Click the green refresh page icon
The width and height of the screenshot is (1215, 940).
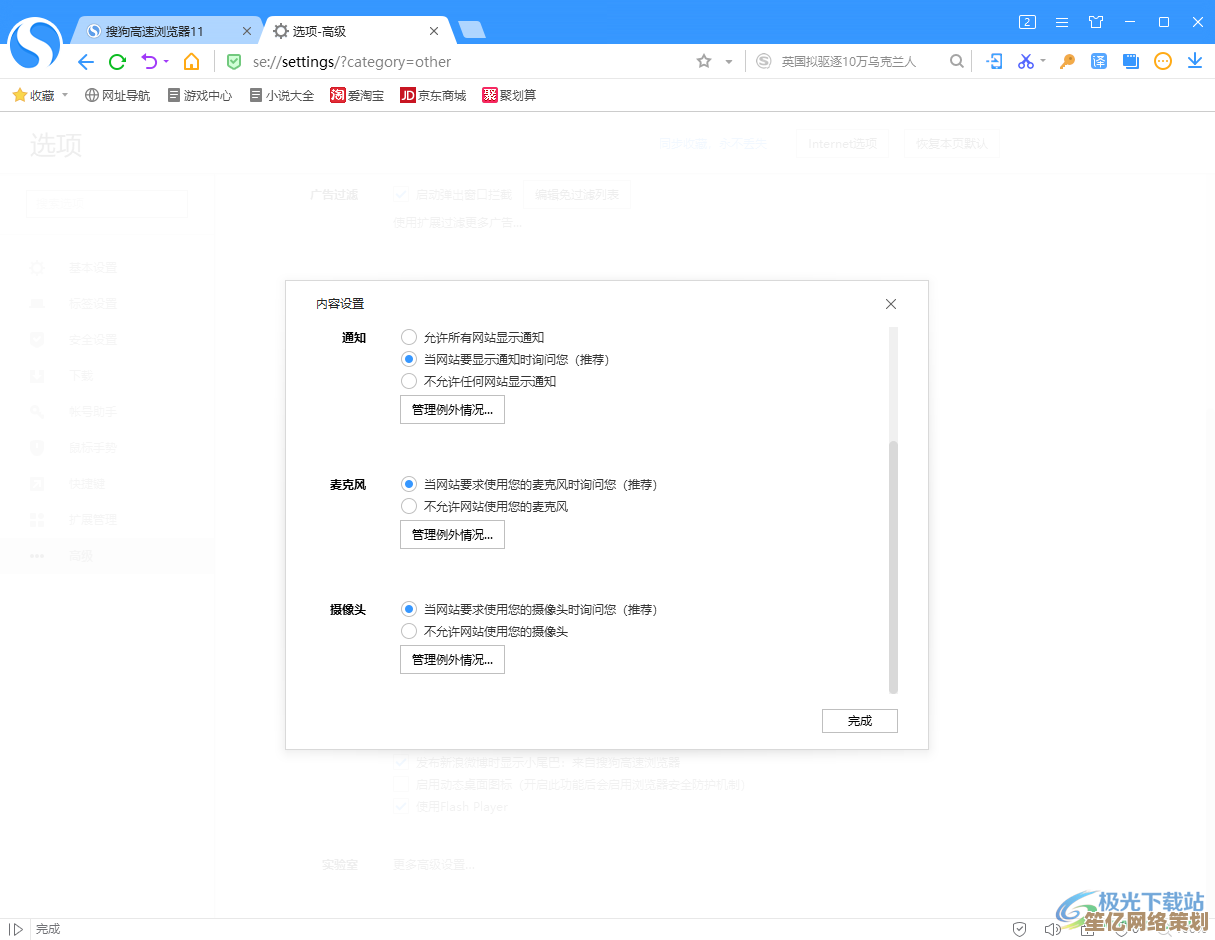click(x=117, y=62)
